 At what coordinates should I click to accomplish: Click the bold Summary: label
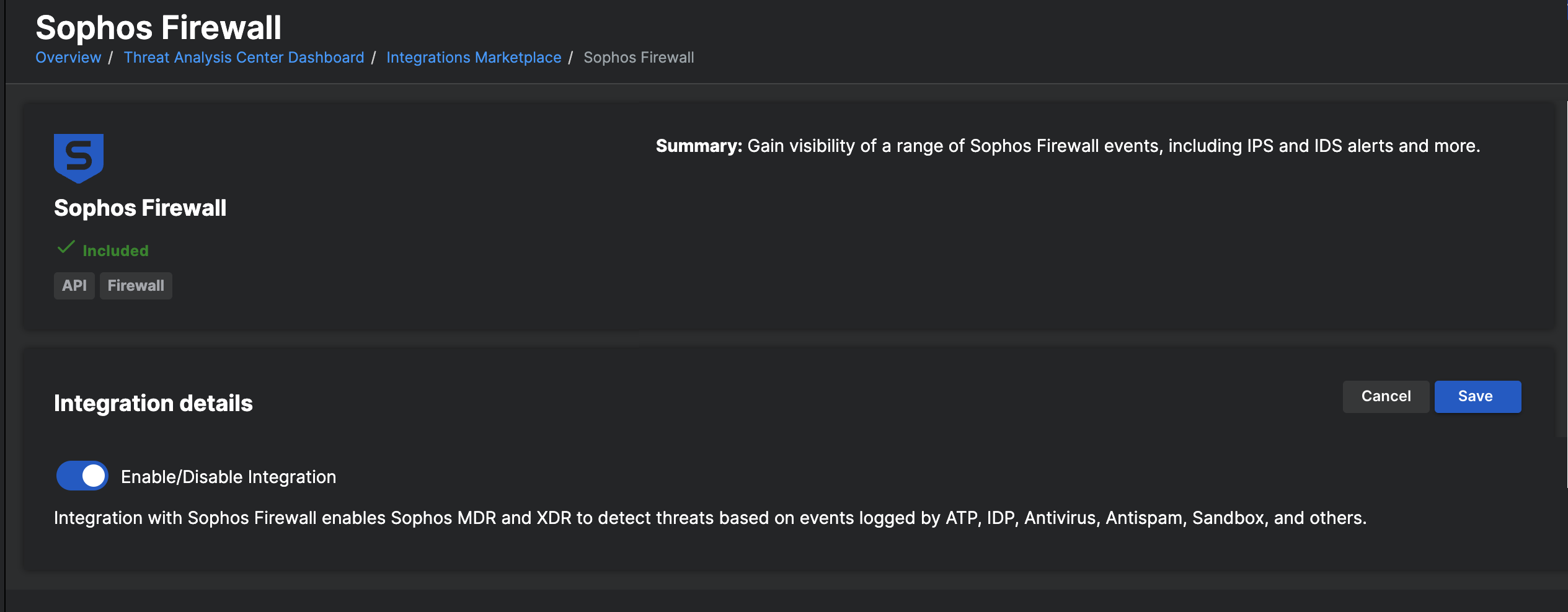coord(699,146)
